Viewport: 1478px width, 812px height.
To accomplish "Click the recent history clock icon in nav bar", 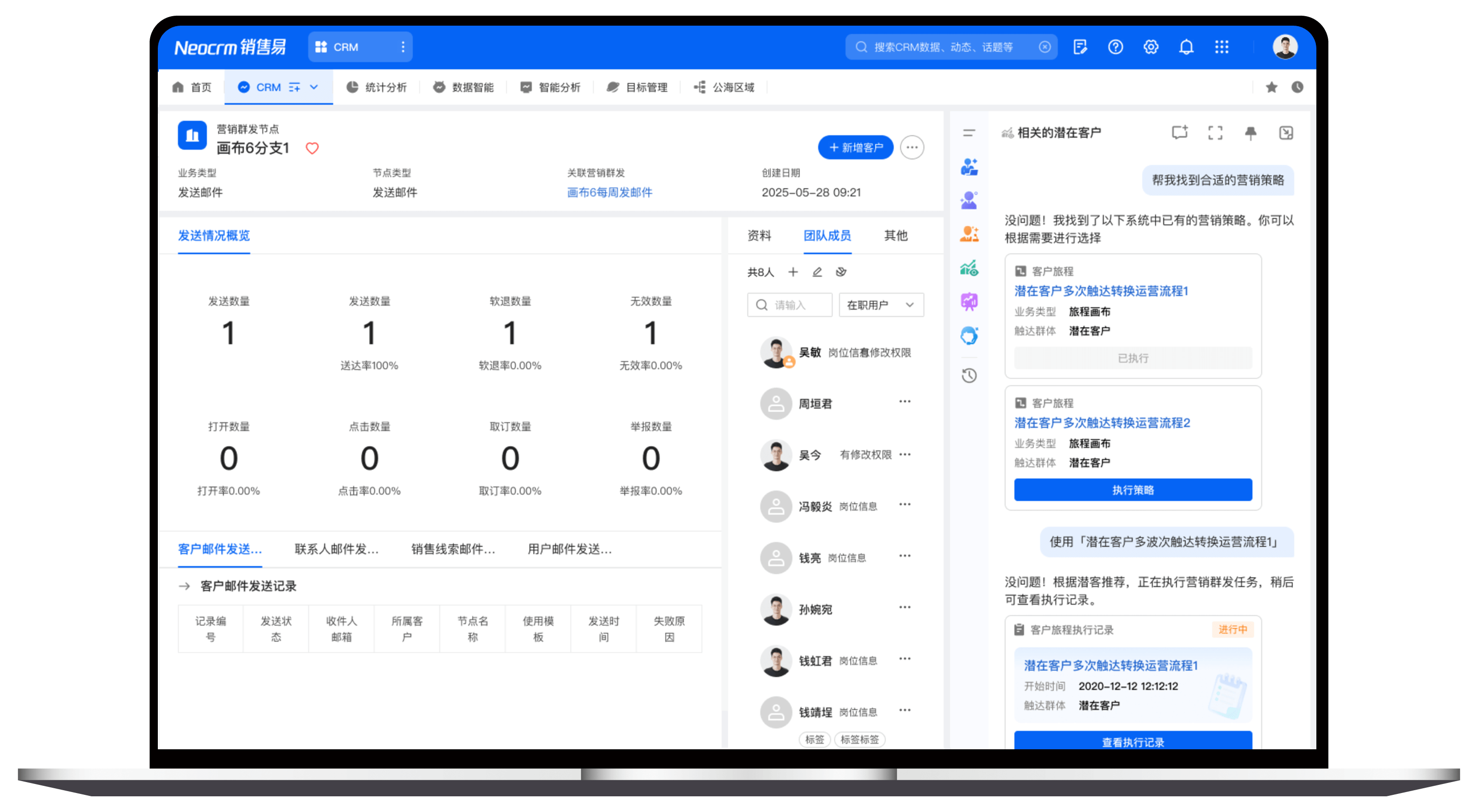I will tap(1298, 87).
